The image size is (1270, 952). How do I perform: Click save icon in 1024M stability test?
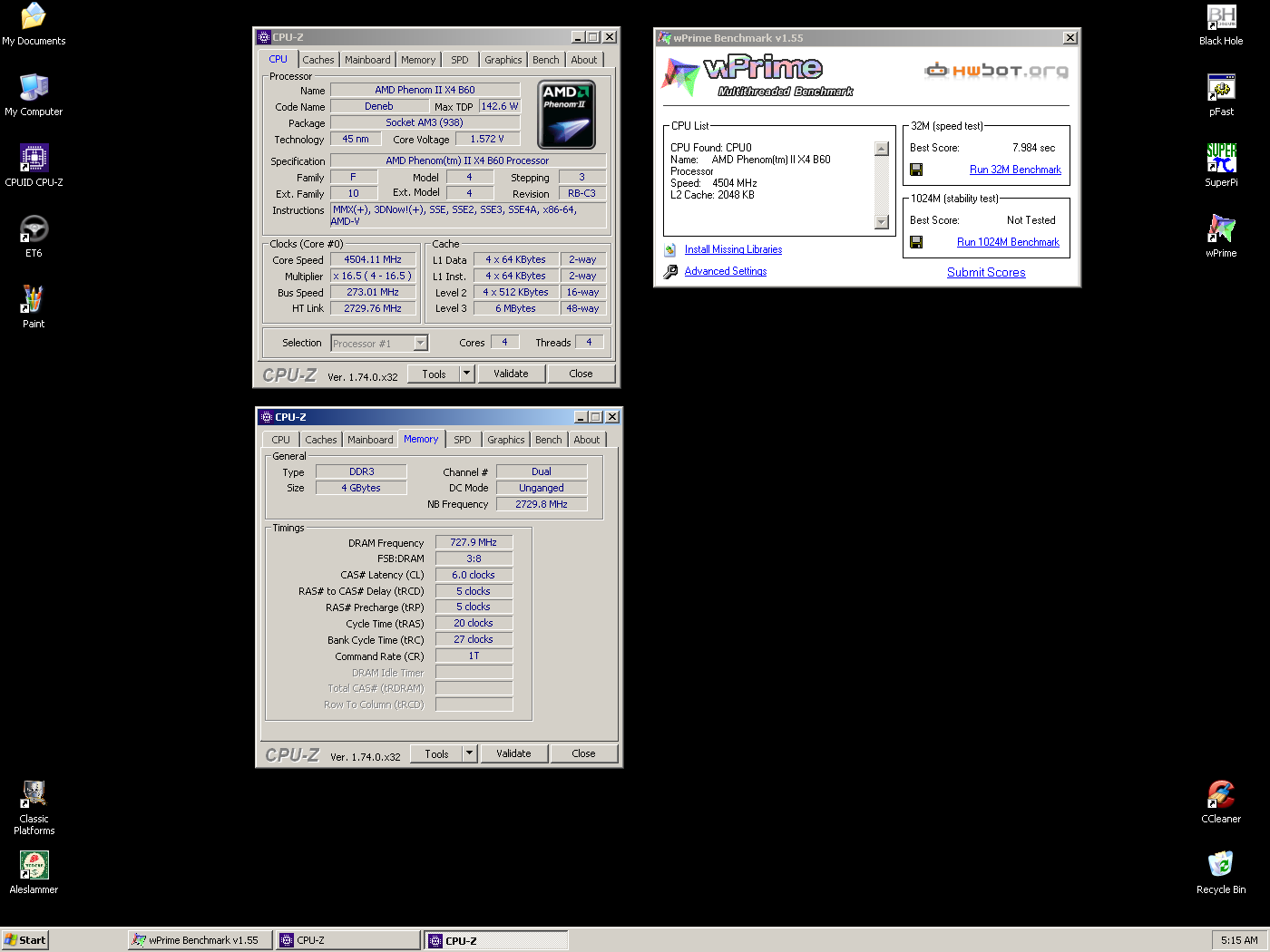coord(916,242)
